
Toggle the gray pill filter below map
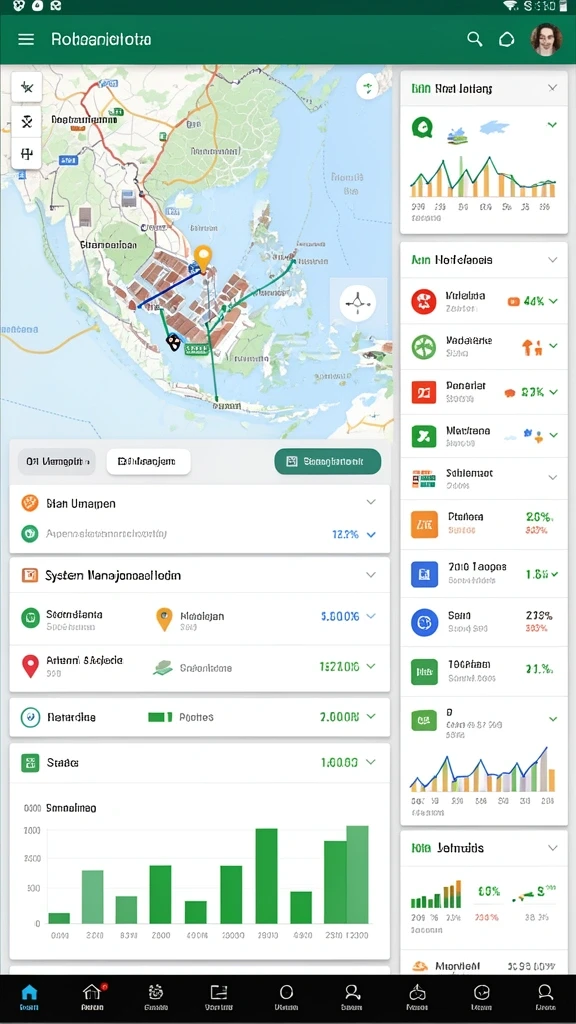pos(56,461)
